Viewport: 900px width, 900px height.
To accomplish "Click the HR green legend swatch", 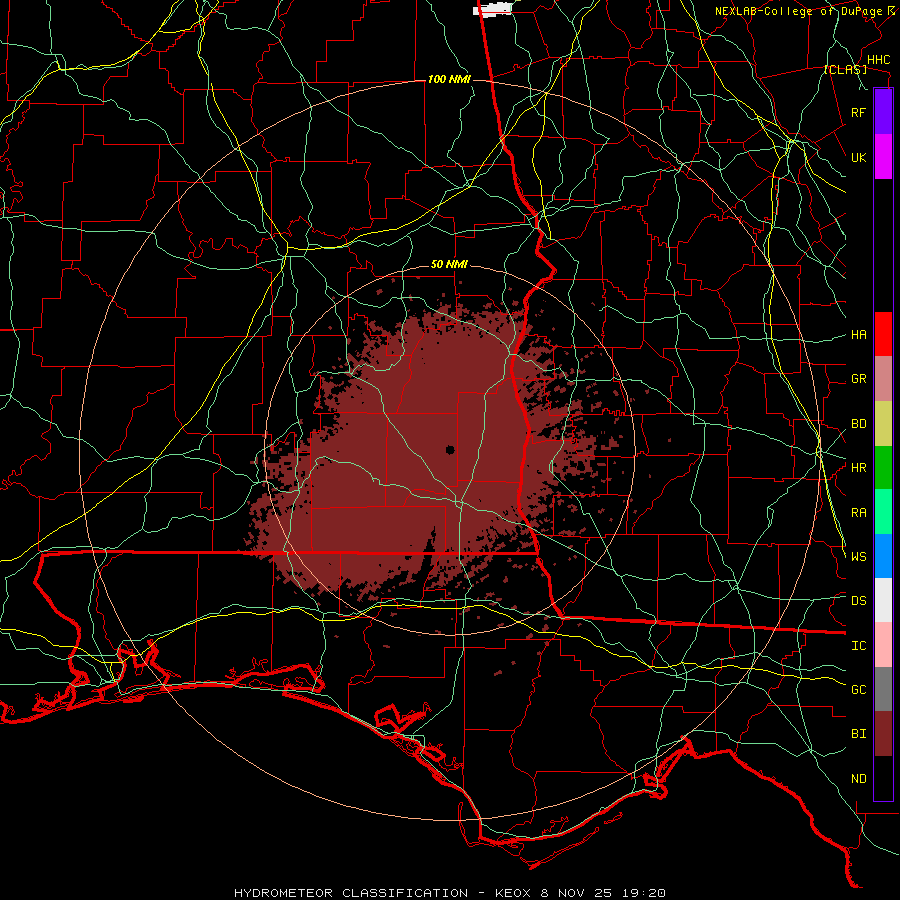I will point(883,468).
